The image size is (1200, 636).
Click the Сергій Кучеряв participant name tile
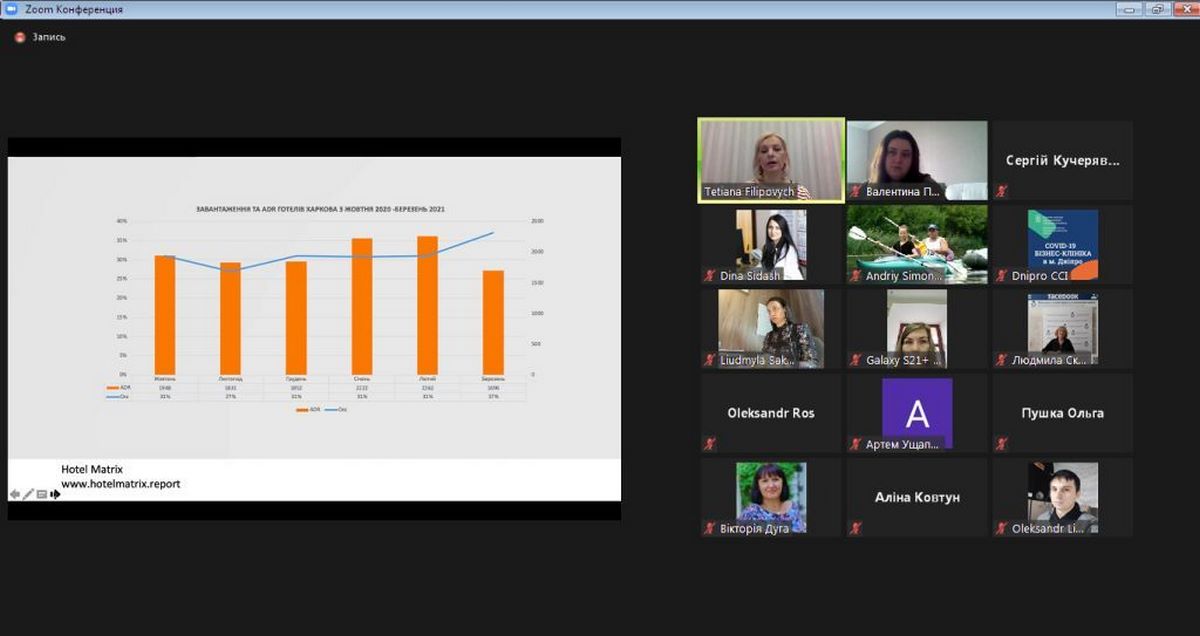click(1062, 160)
